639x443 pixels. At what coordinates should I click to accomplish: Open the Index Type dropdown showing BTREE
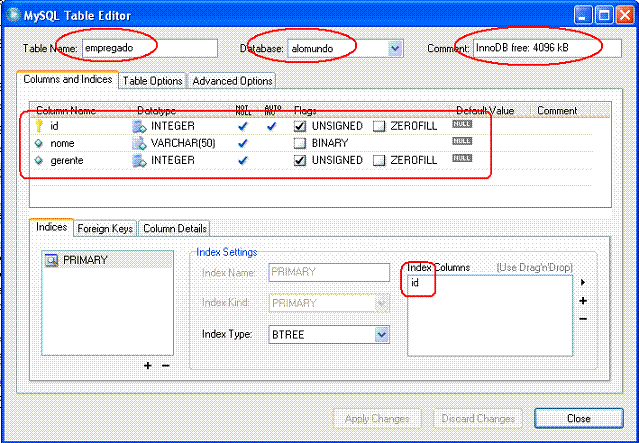pyautogui.click(x=381, y=335)
